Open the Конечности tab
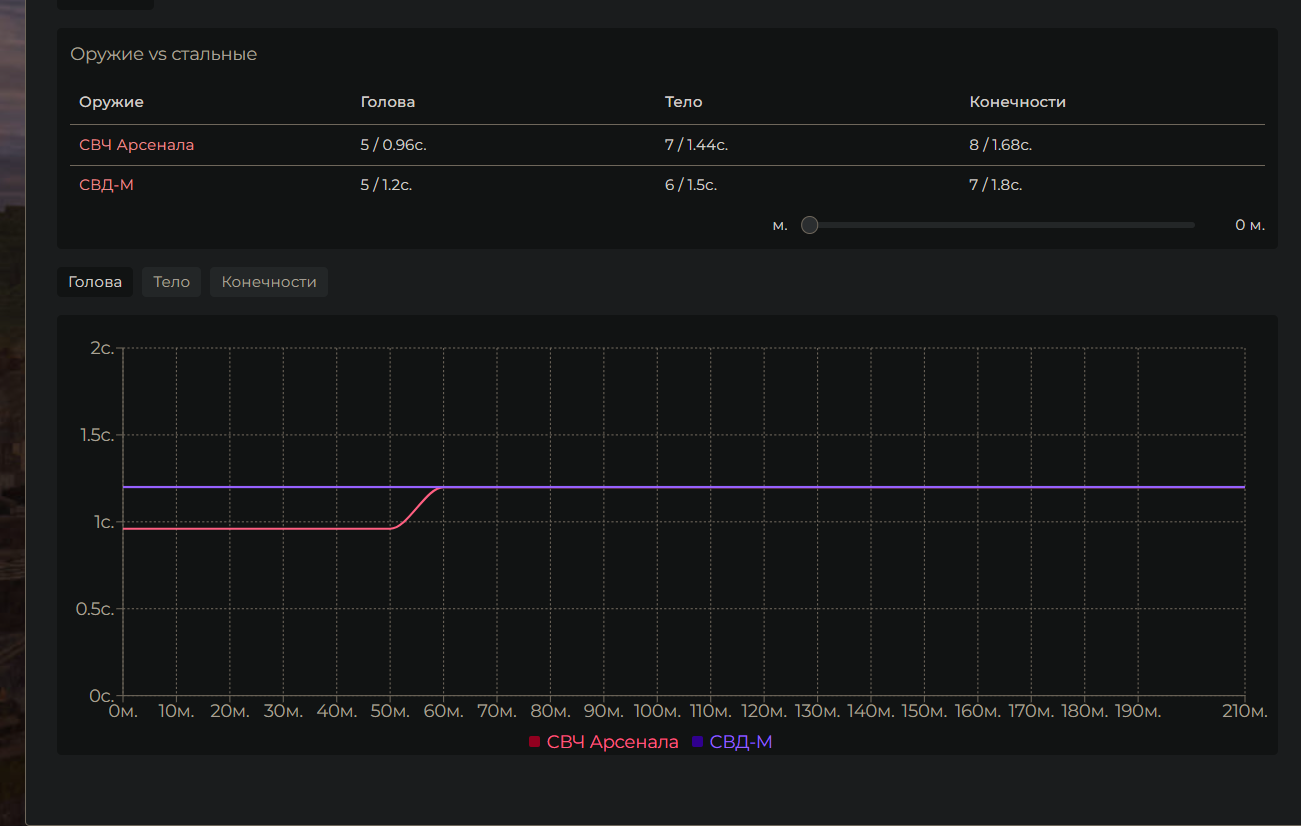This screenshot has width=1301, height=826. (x=268, y=282)
